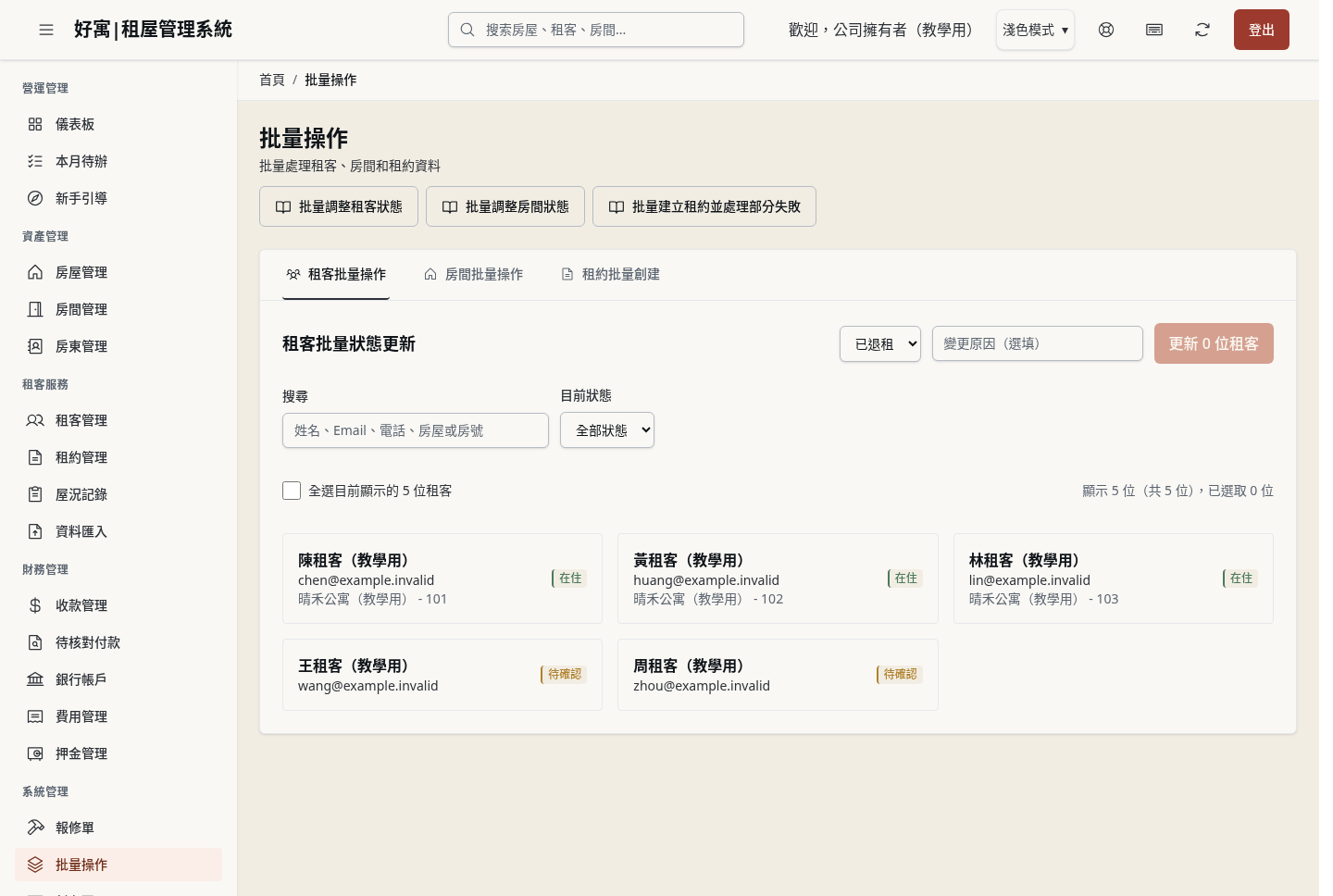This screenshot has width=1333, height=896.
Task: Open 租客管理 people icon in sidebar
Action: click(x=35, y=420)
